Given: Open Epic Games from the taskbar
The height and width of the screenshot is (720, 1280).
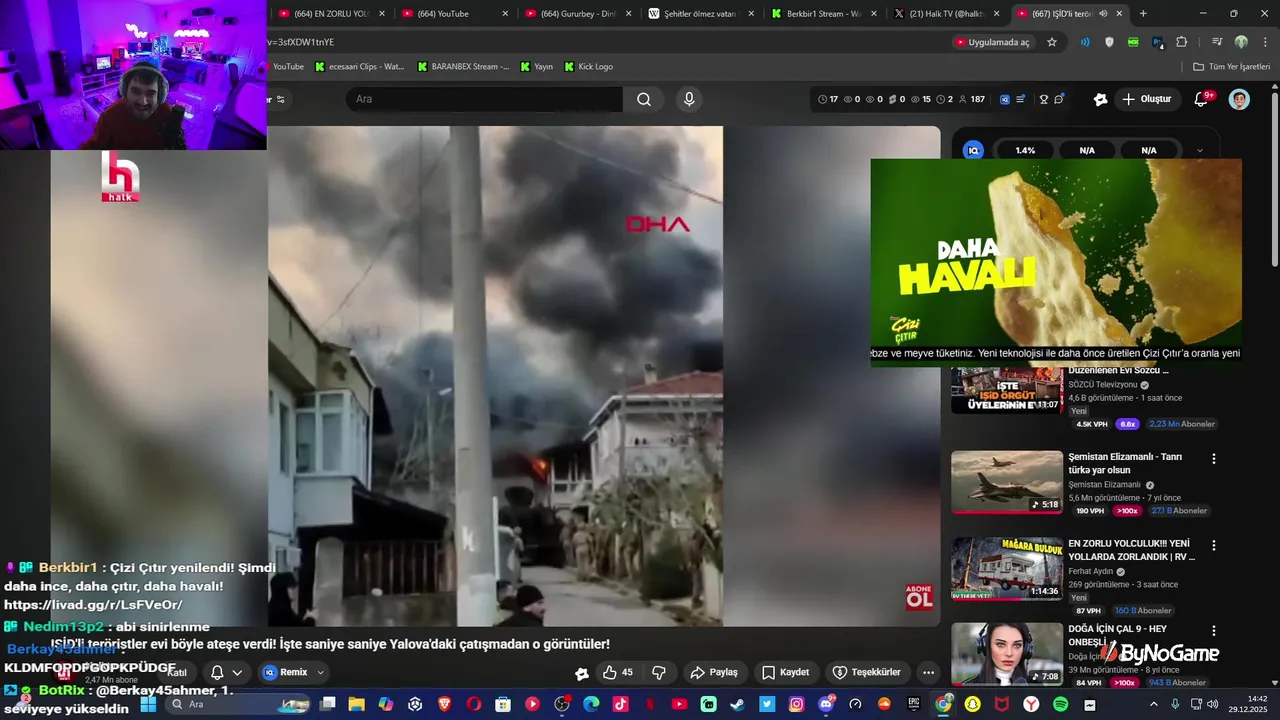Looking at the screenshot, I should tap(913, 704).
